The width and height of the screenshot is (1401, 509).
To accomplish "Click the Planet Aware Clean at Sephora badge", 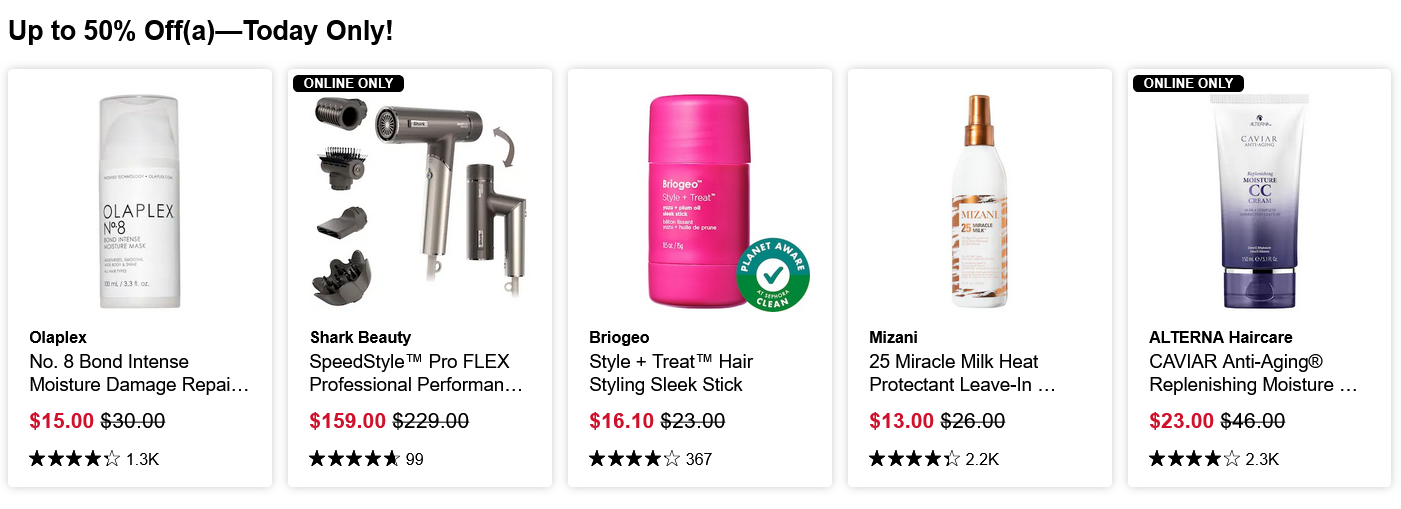I will click(x=772, y=274).
